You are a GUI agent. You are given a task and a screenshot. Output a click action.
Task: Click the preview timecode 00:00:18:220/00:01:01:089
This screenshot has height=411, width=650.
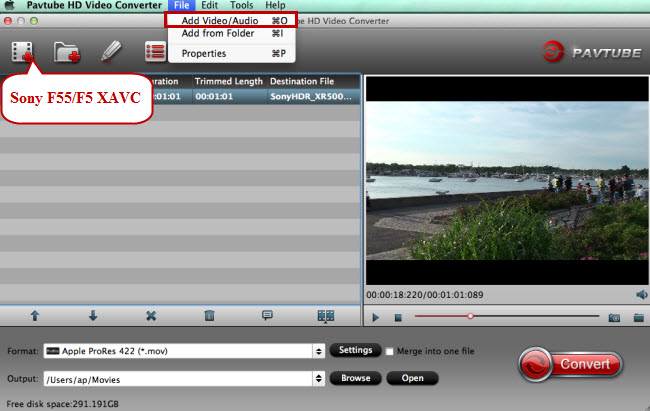click(424, 295)
